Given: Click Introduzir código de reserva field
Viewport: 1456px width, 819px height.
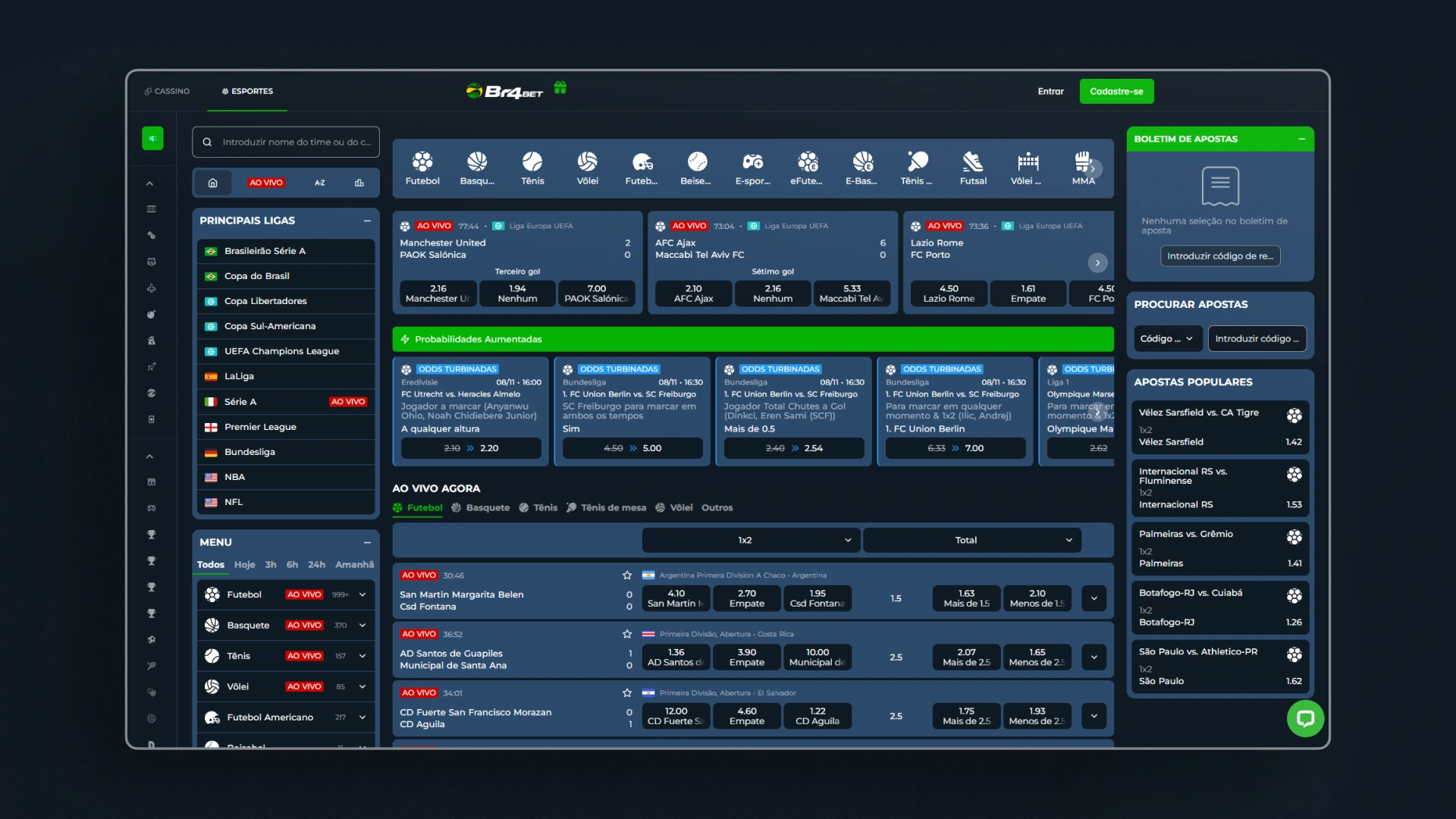Looking at the screenshot, I should tap(1220, 256).
